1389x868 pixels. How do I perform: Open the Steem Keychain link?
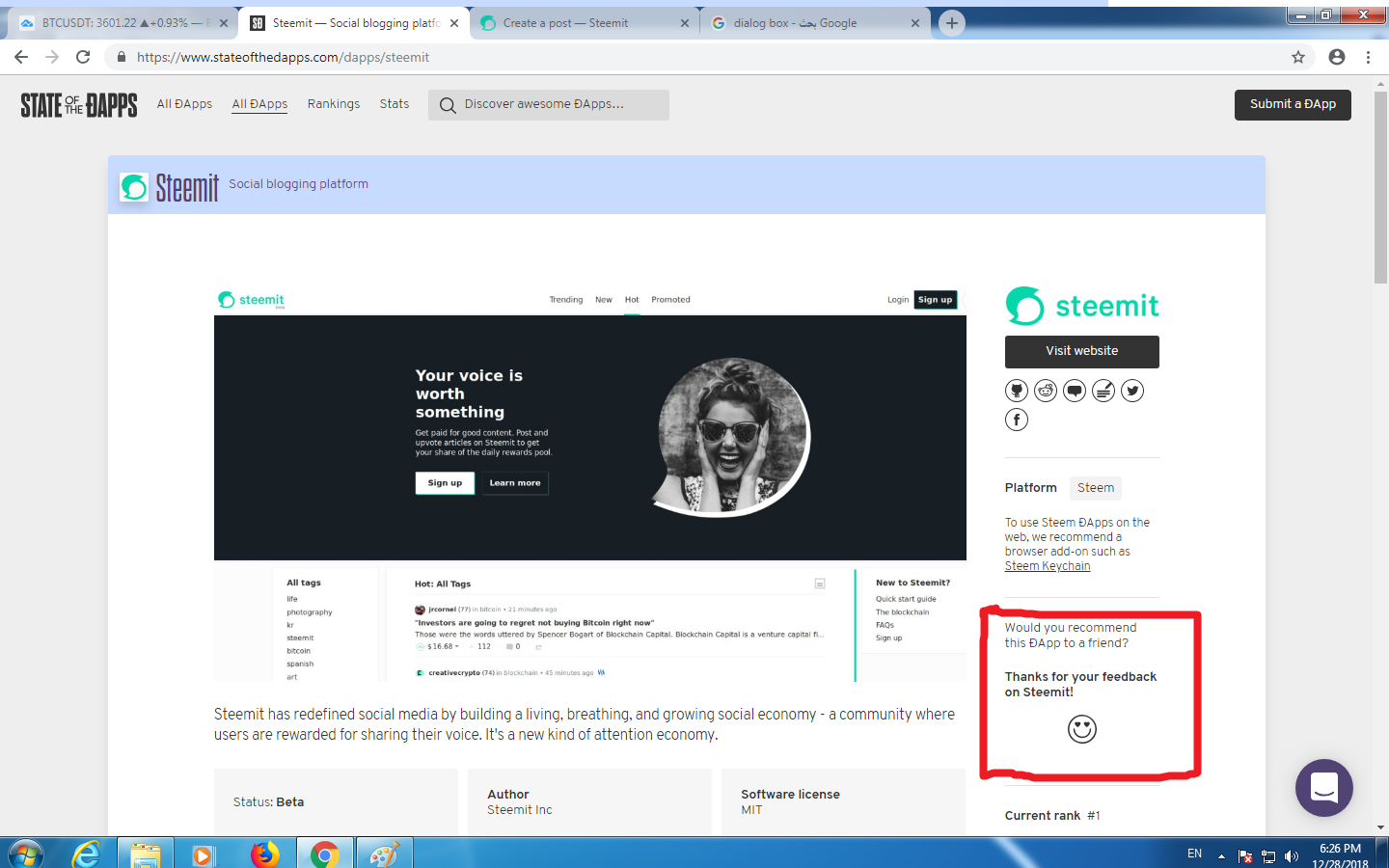click(1048, 566)
